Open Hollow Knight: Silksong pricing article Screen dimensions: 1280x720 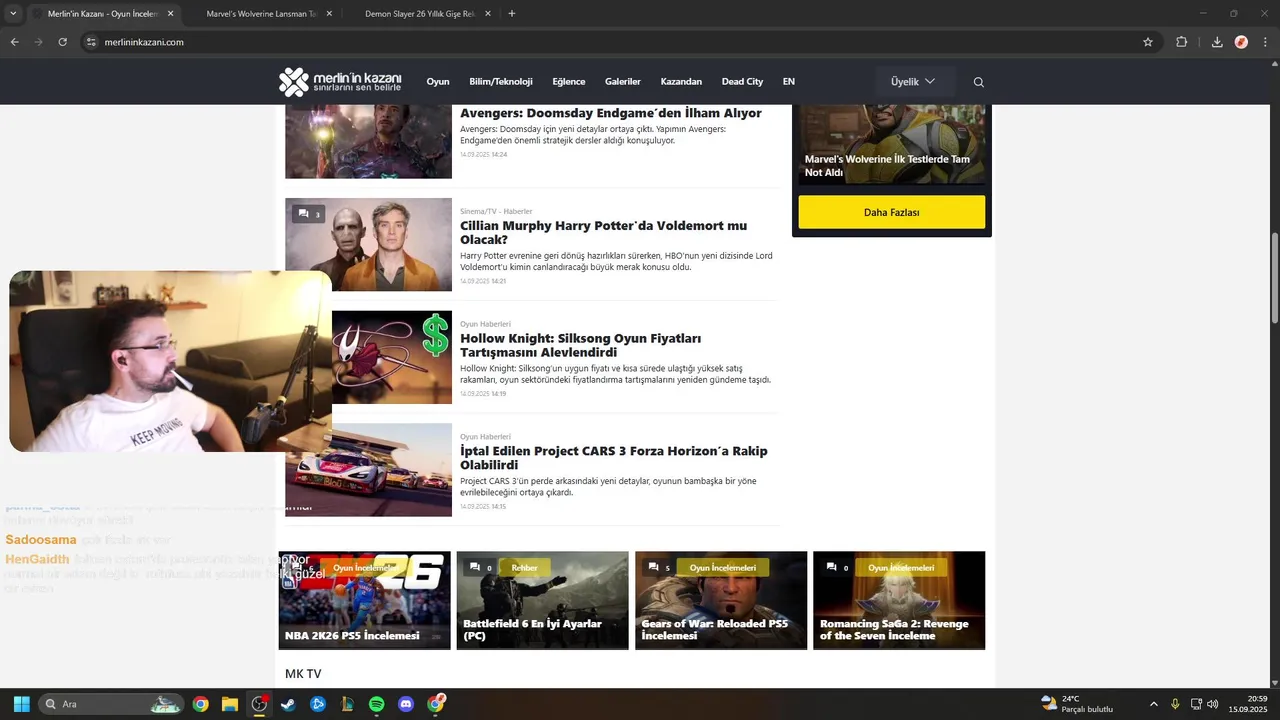coord(580,345)
